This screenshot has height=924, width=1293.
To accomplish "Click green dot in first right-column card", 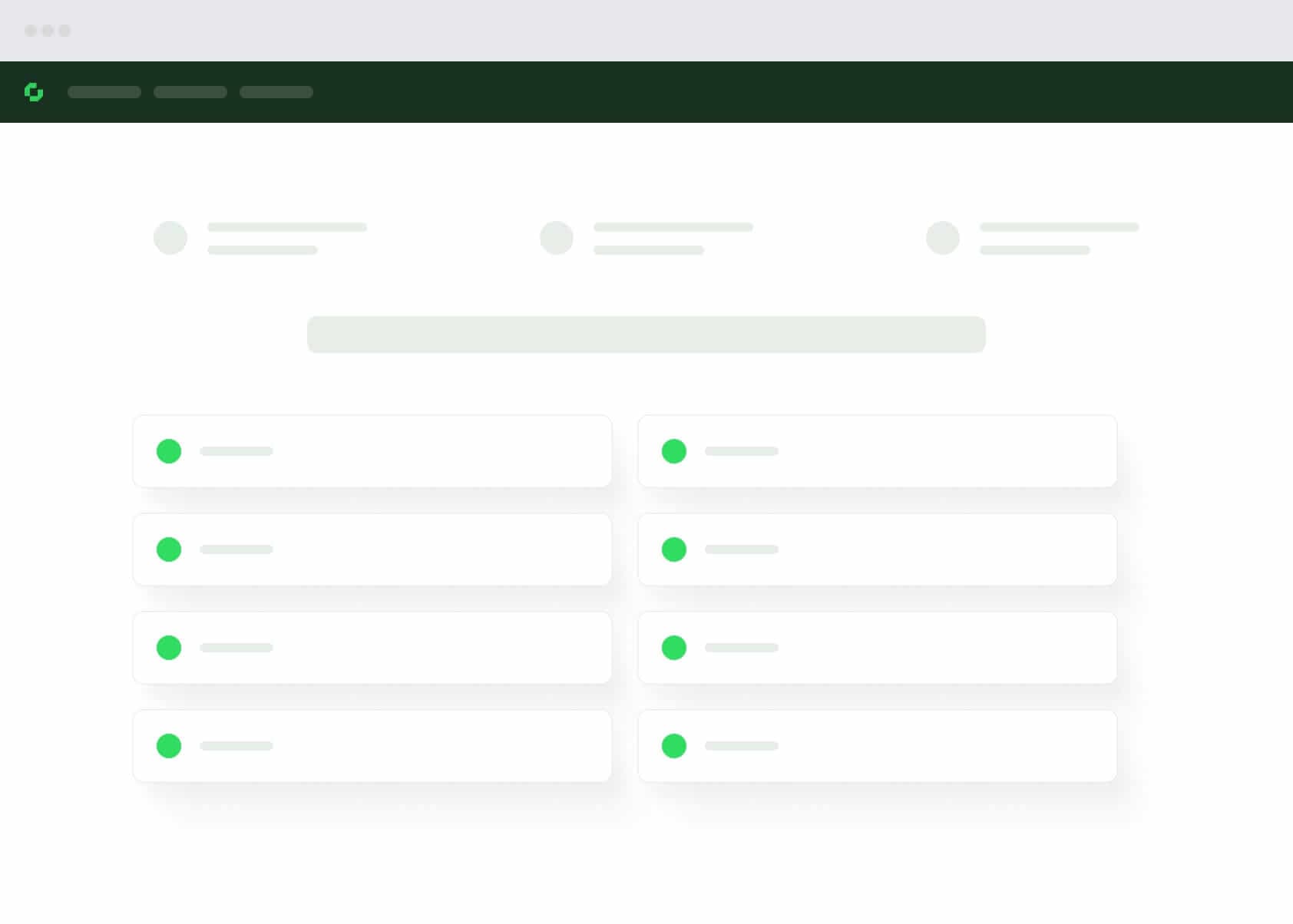I will click(x=674, y=451).
